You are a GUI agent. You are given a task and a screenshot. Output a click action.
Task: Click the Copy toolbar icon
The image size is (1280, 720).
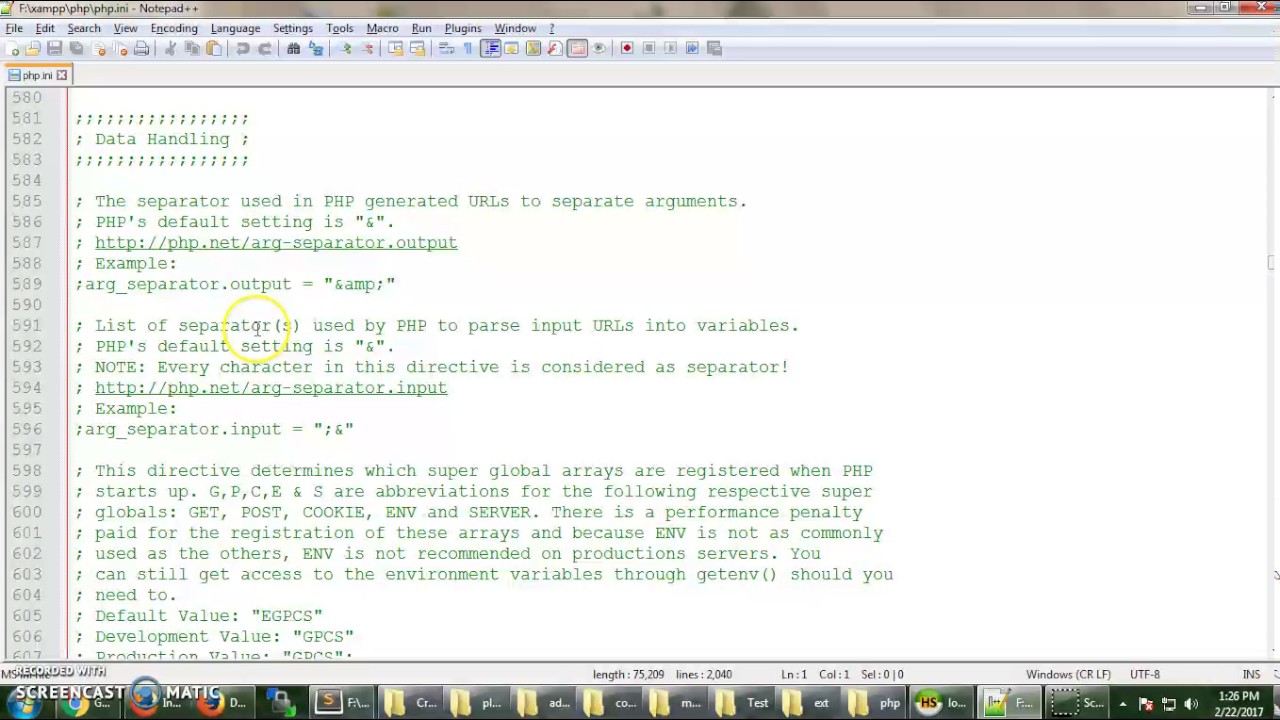192,48
